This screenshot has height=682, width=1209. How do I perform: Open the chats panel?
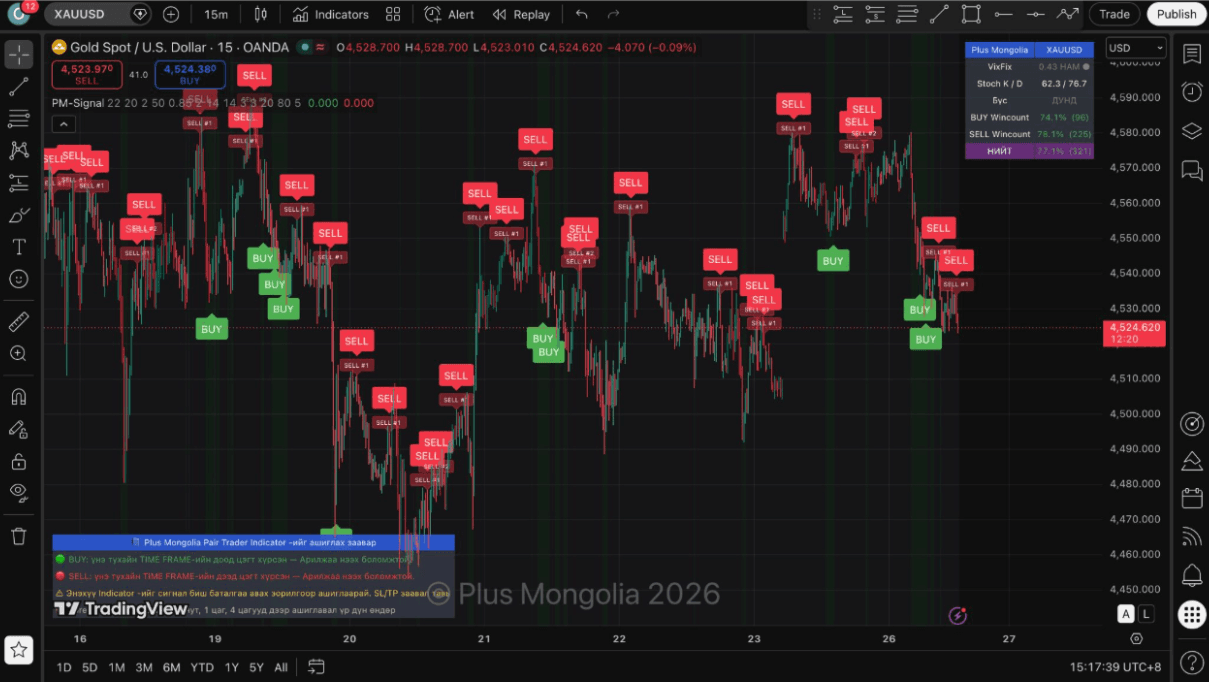tap(1191, 170)
